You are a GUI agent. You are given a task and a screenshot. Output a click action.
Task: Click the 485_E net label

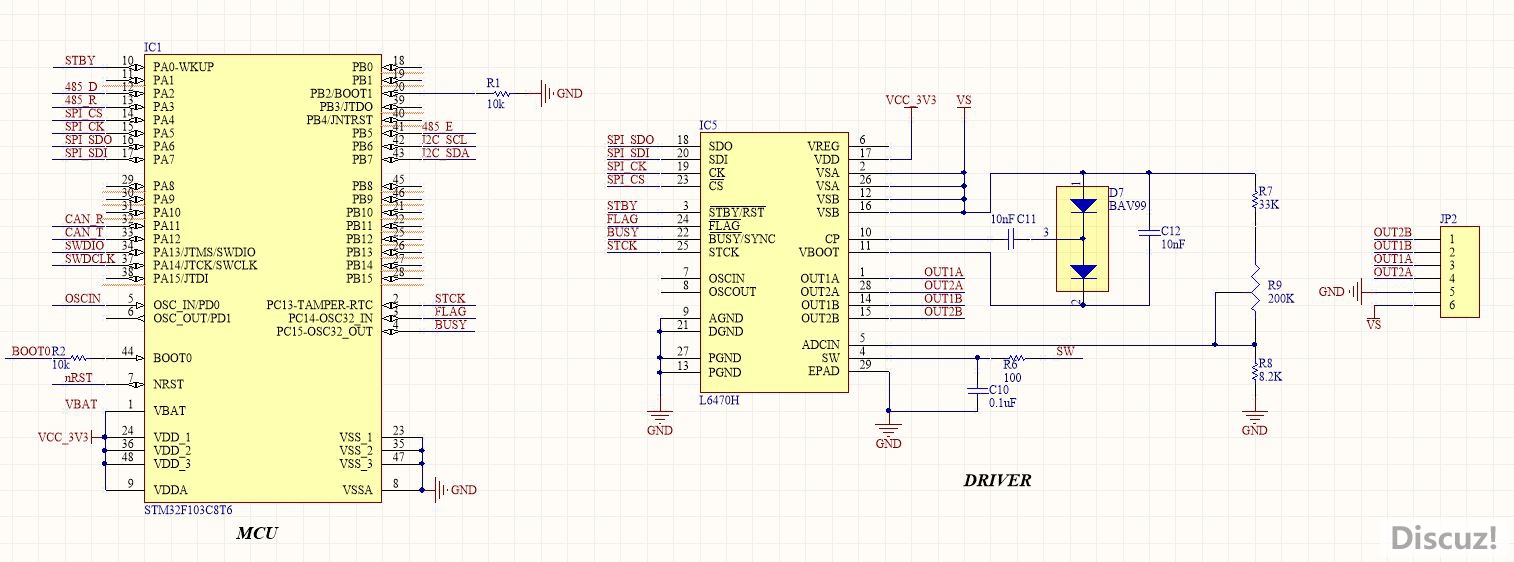click(437, 126)
